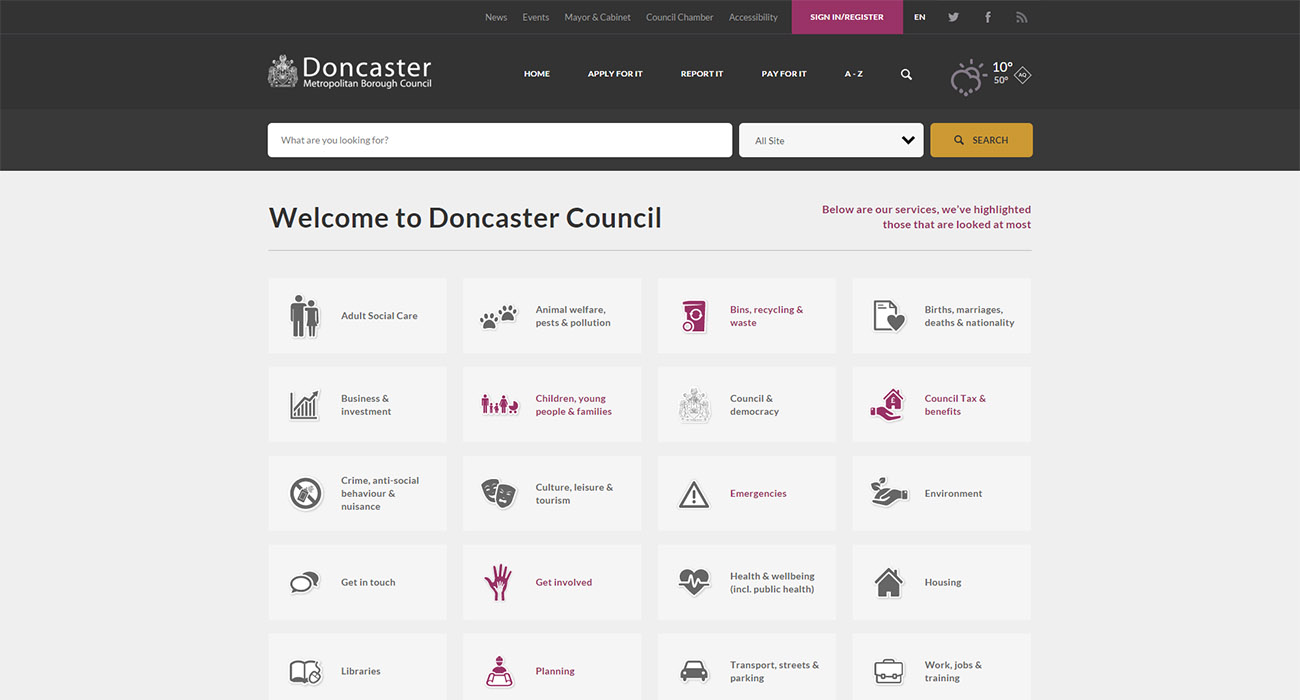The image size is (1300, 700).
Task: Click the Environment plant-in-hand icon
Action: click(888, 492)
